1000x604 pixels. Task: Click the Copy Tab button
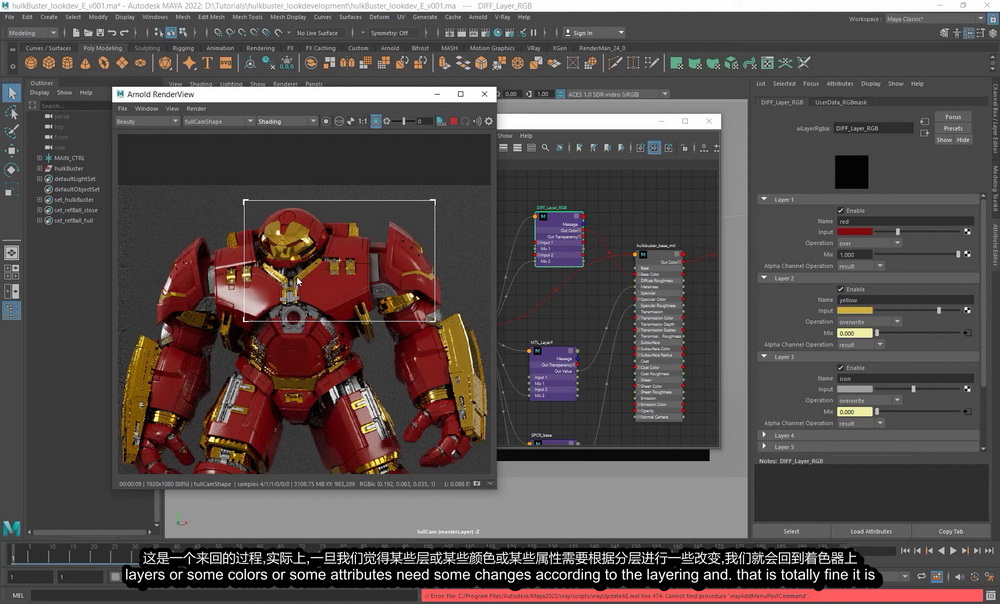(950, 531)
